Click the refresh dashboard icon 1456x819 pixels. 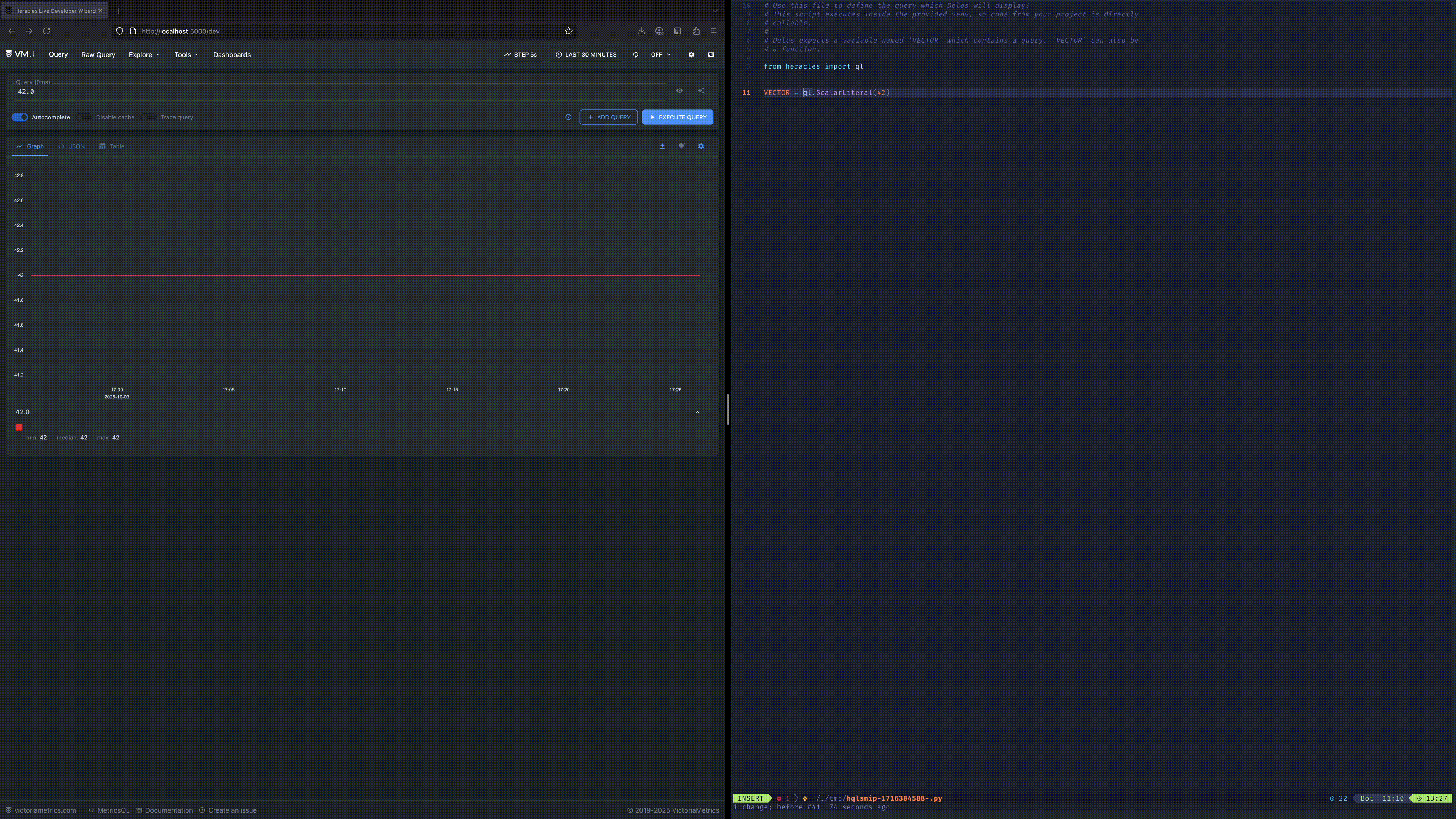(635, 55)
